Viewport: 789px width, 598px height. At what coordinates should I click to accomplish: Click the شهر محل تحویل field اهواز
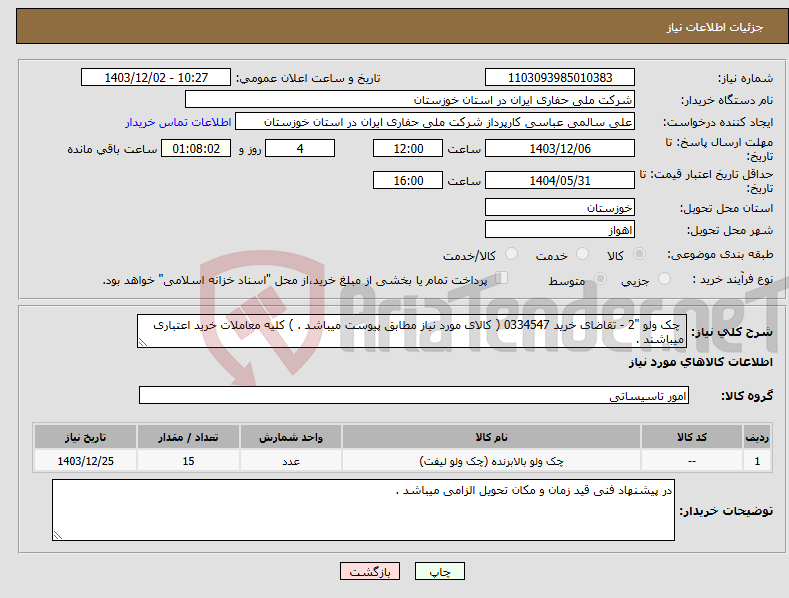point(560,230)
